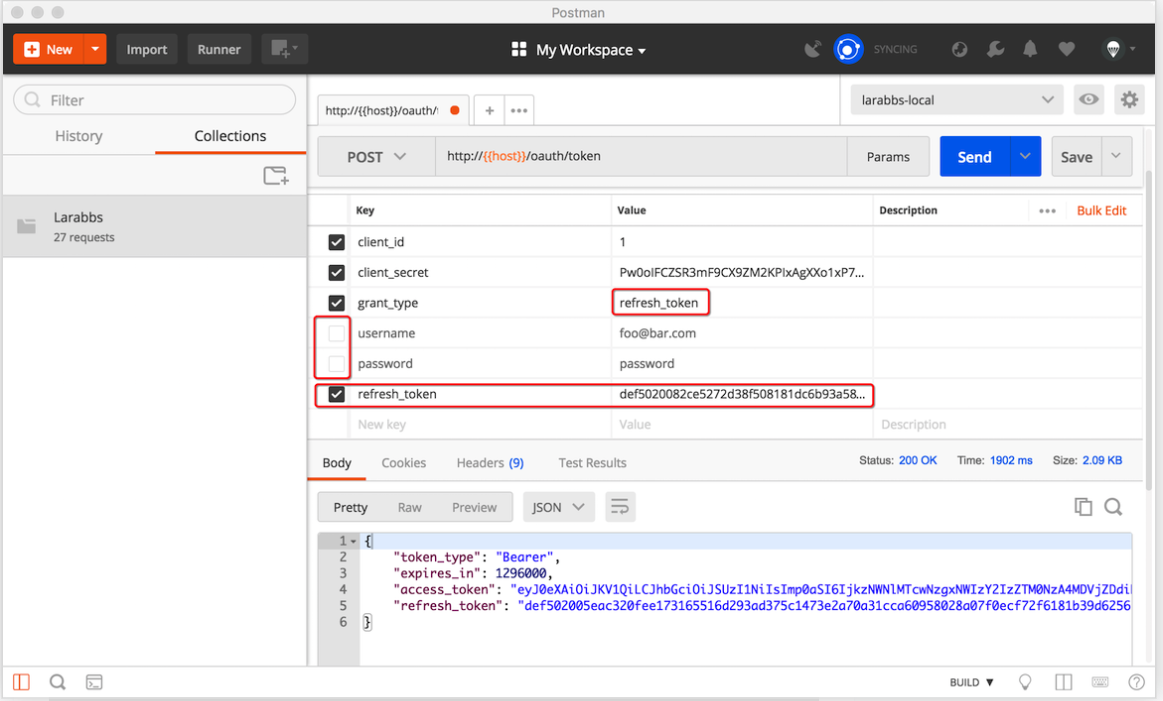Toggle sidebar icon in status bar
Screen dimensions: 1163x701
(22, 682)
